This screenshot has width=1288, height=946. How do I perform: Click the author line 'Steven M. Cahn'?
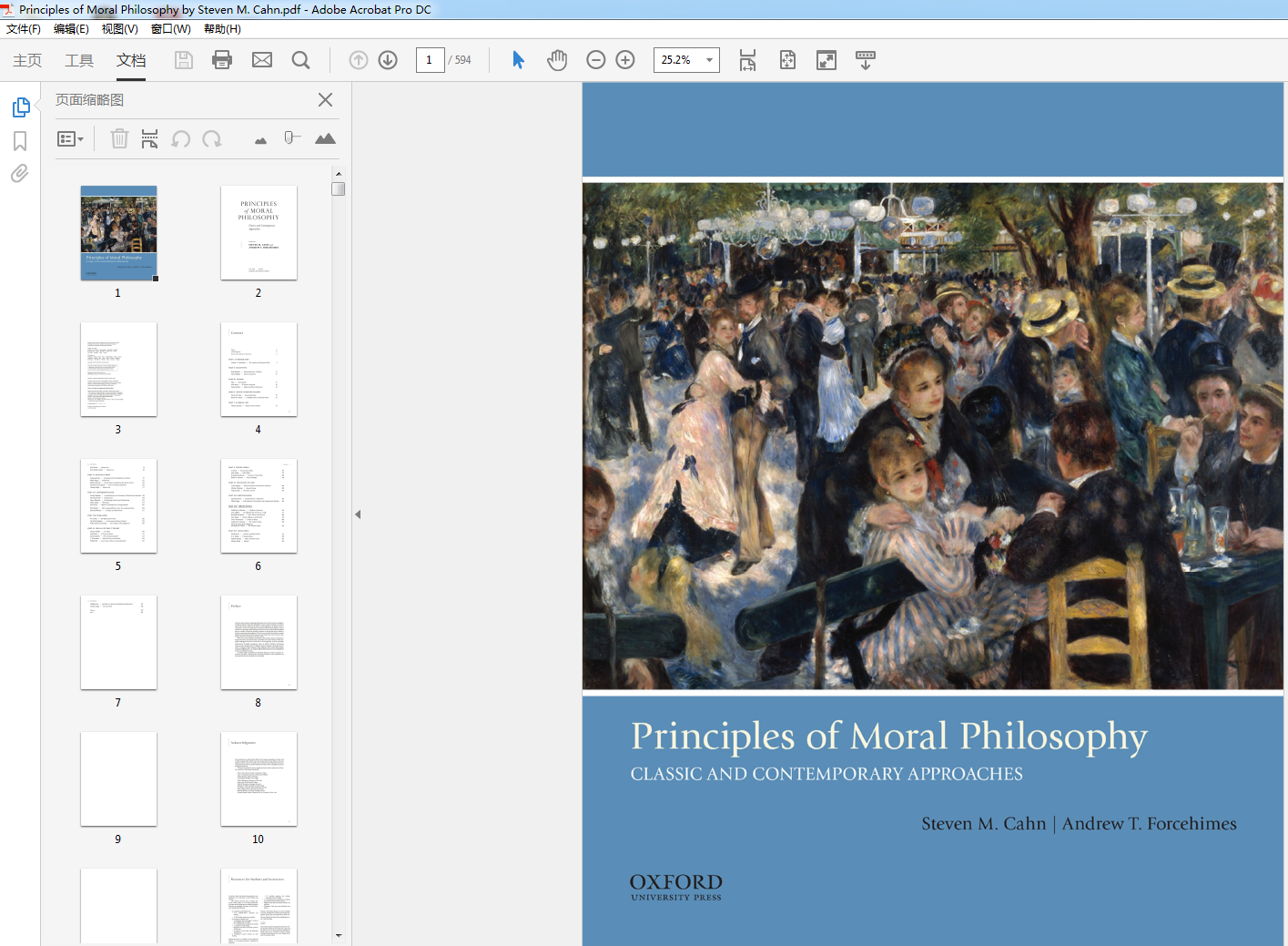[984, 823]
